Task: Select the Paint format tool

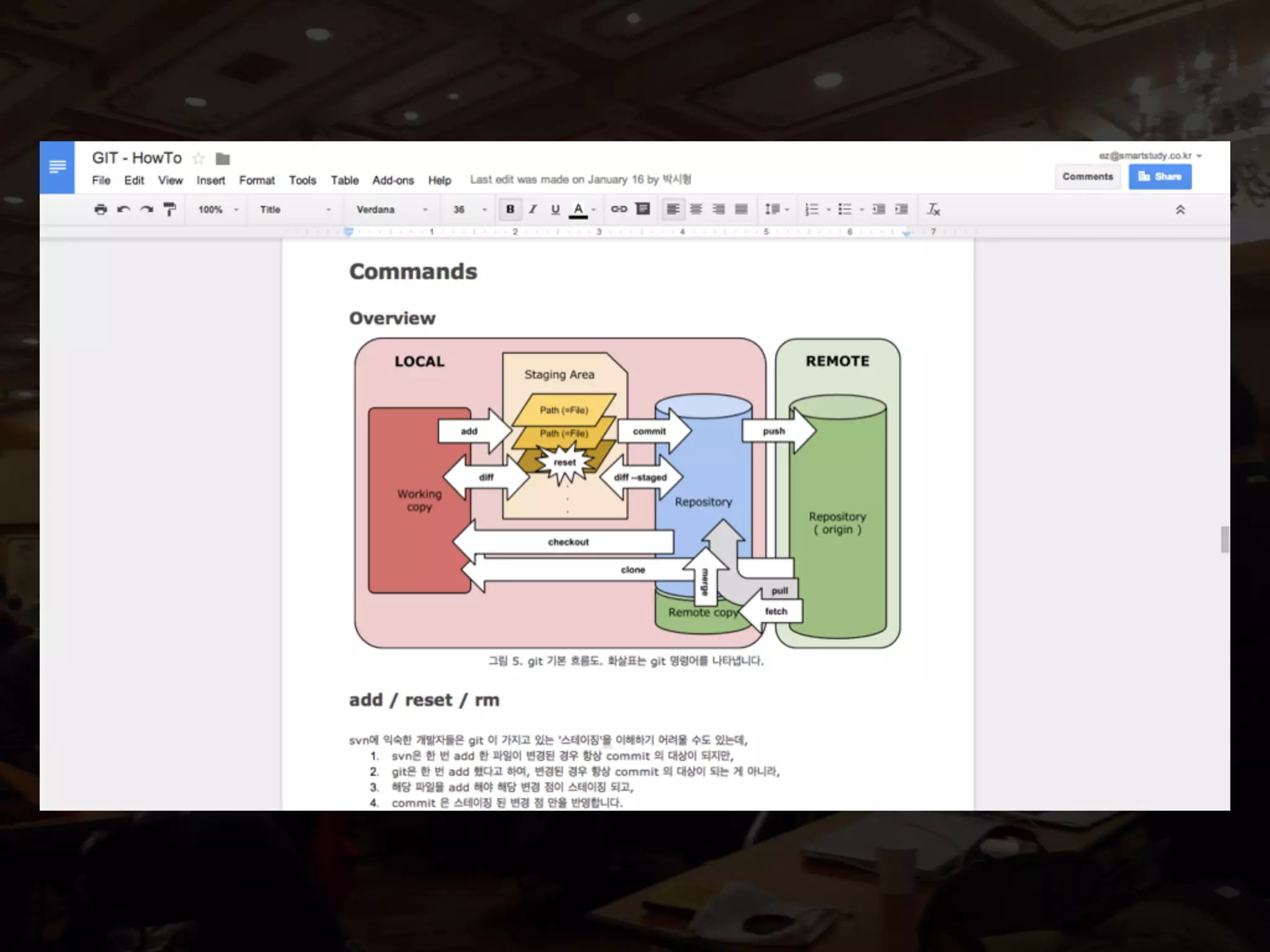Action: pyautogui.click(x=169, y=209)
